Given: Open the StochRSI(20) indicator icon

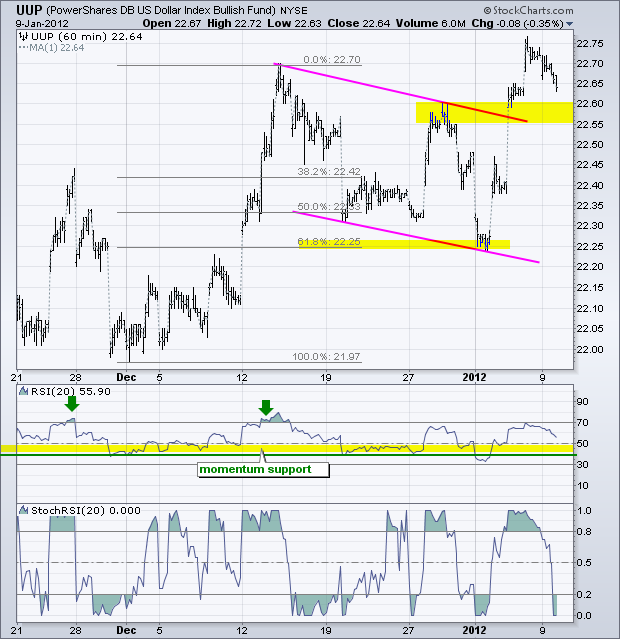Looking at the screenshot, I should coord(24,510).
